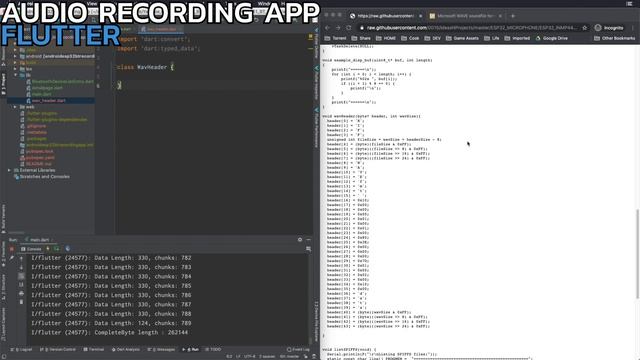The image size is (640, 360).
Task: Go back in the Chrome browser
Action: click(x=327, y=28)
